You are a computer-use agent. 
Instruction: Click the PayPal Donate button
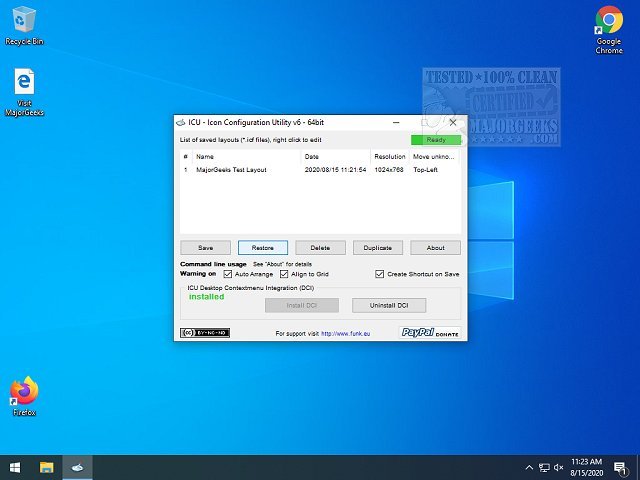tap(430, 333)
